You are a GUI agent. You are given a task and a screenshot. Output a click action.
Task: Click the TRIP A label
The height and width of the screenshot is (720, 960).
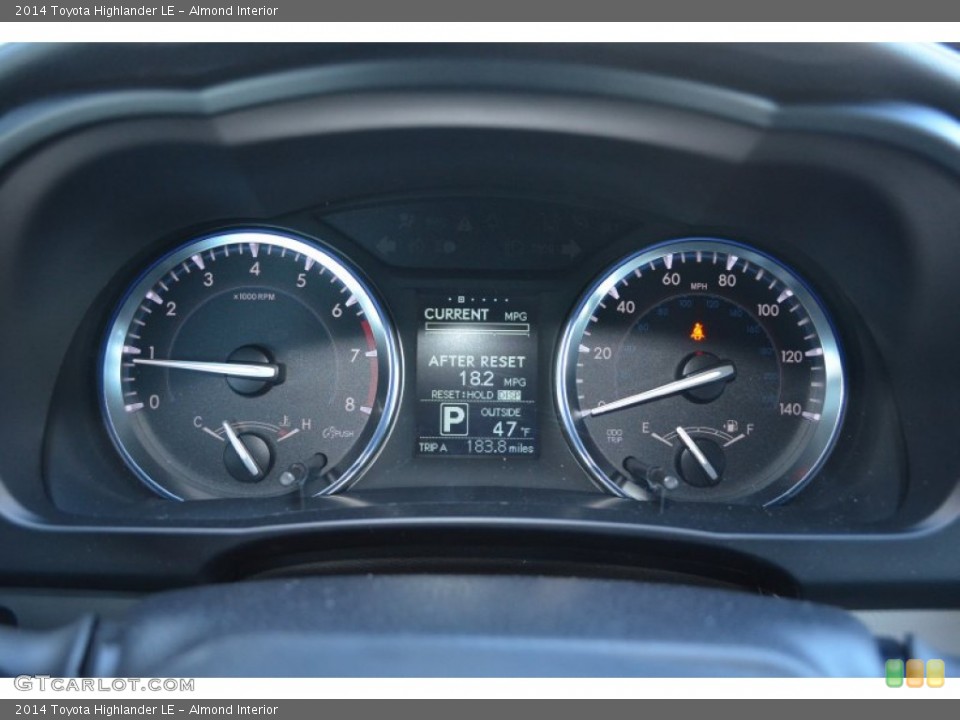[x=433, y=448]
